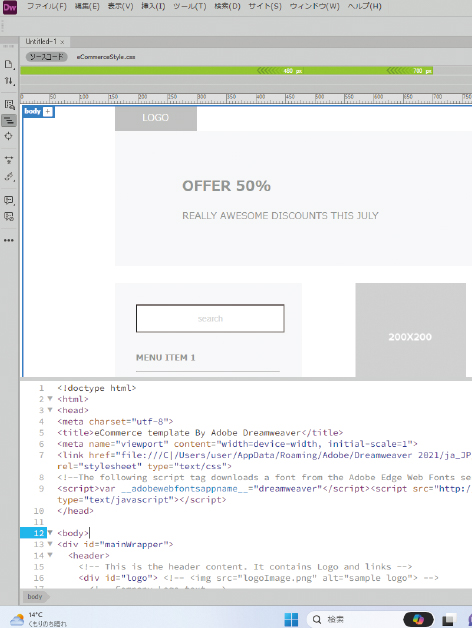Viewport: 472px width, 628px height.
Task: Click the collapse selection icon in left toolbar
Action: tap(9, 160)
